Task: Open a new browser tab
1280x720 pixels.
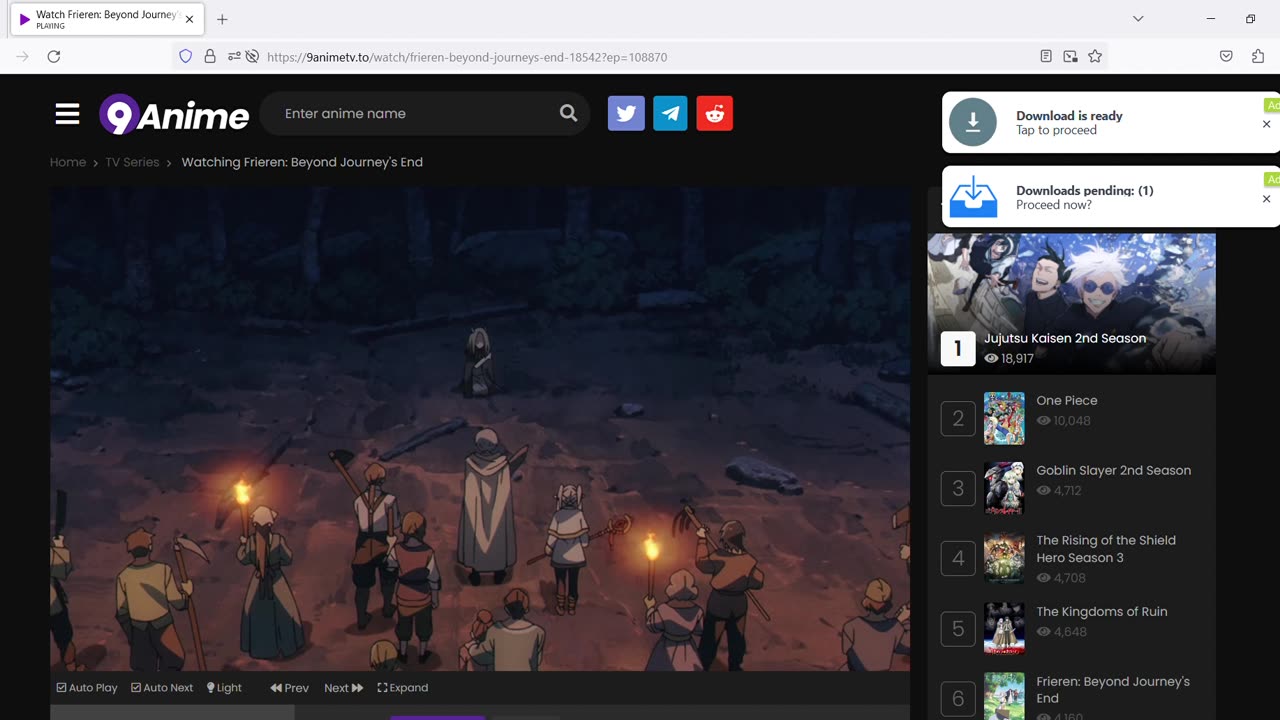Action: click(222, 19)
